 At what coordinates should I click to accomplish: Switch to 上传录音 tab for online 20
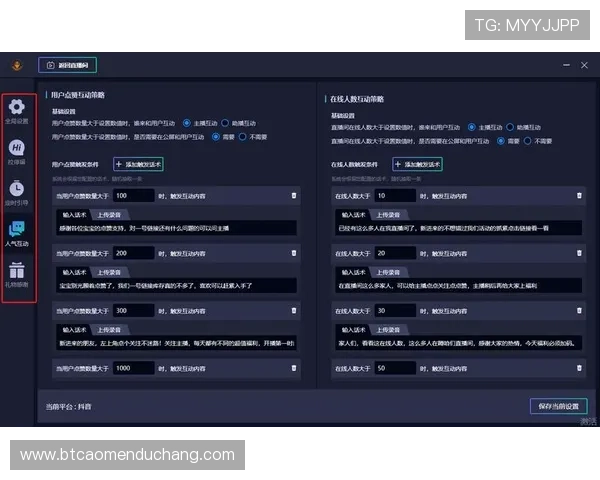point(388,272)
